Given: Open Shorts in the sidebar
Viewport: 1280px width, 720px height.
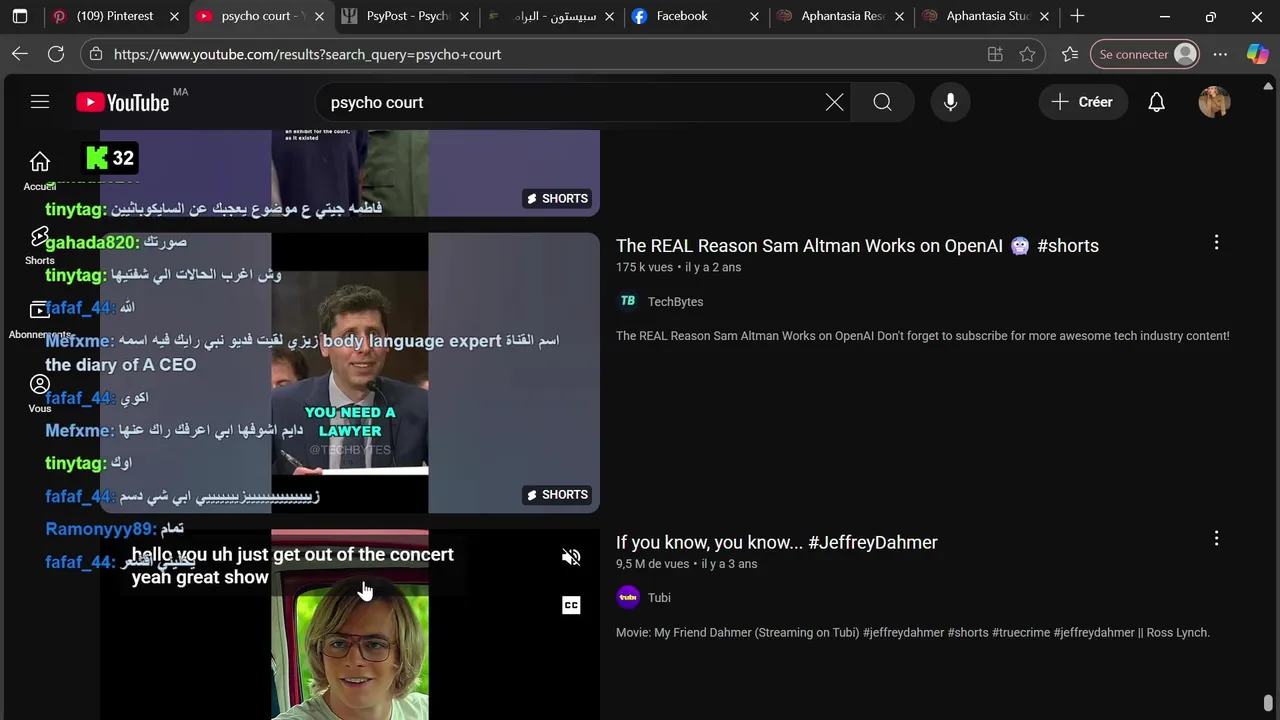Looking at the screenshot, I should coord(40,245).
